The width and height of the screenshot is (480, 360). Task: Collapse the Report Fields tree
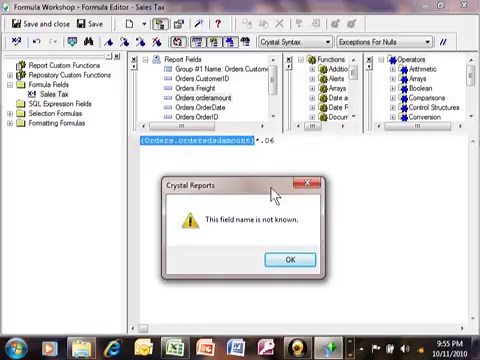point(145,60)
